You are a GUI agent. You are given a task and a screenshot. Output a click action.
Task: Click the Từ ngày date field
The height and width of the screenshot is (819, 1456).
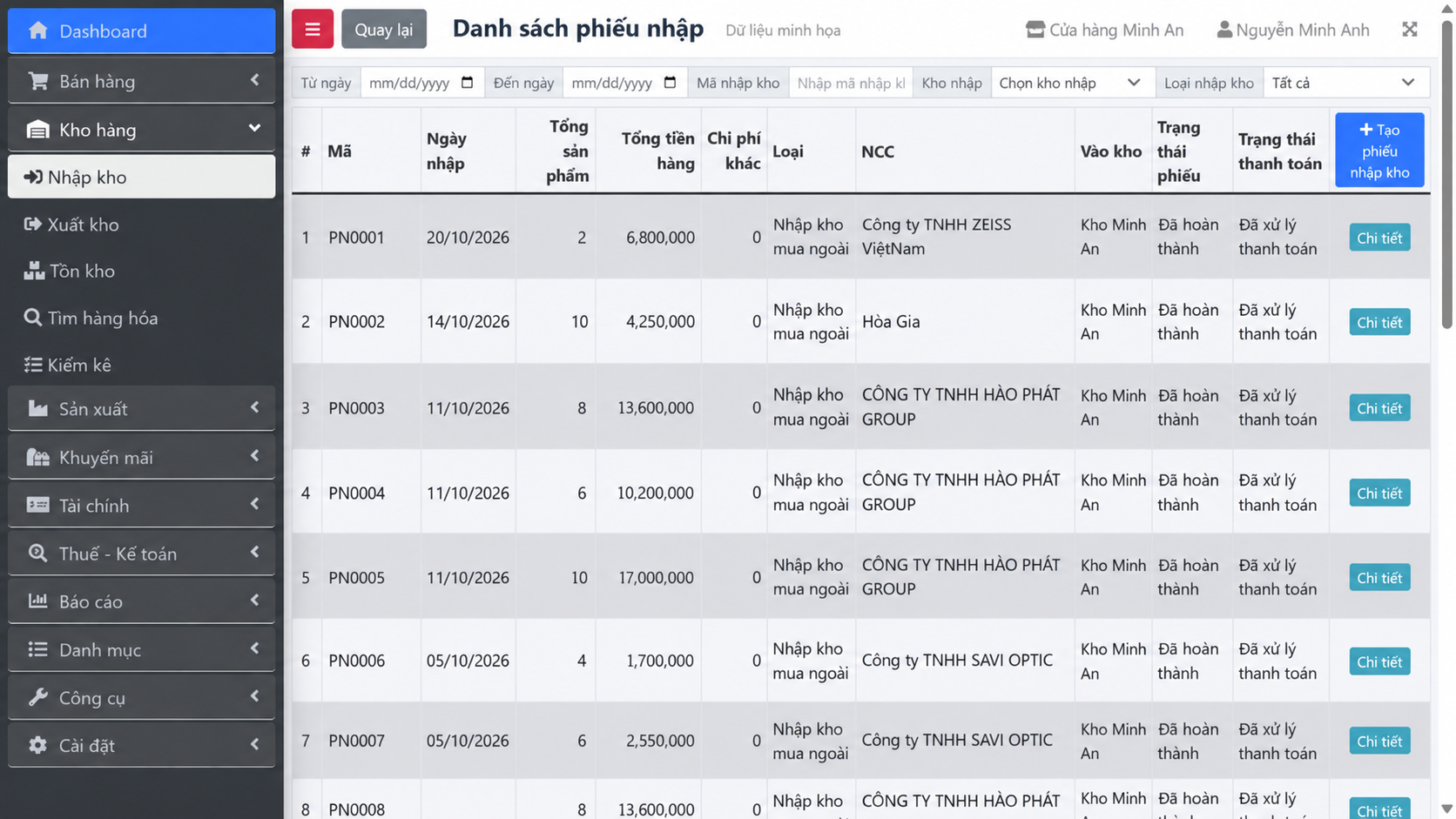click(422, 83)
